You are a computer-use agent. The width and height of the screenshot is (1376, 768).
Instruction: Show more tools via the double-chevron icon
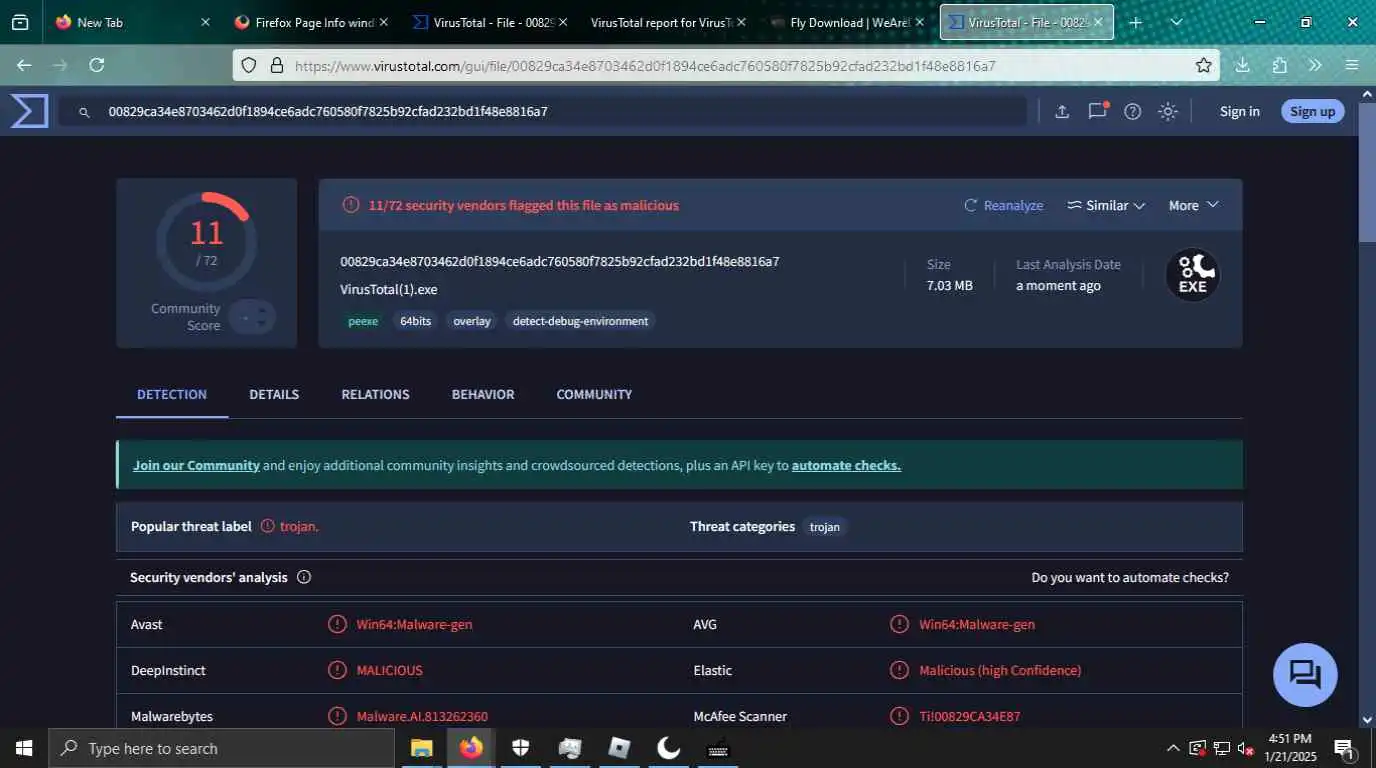click(x=1315, y=65)
